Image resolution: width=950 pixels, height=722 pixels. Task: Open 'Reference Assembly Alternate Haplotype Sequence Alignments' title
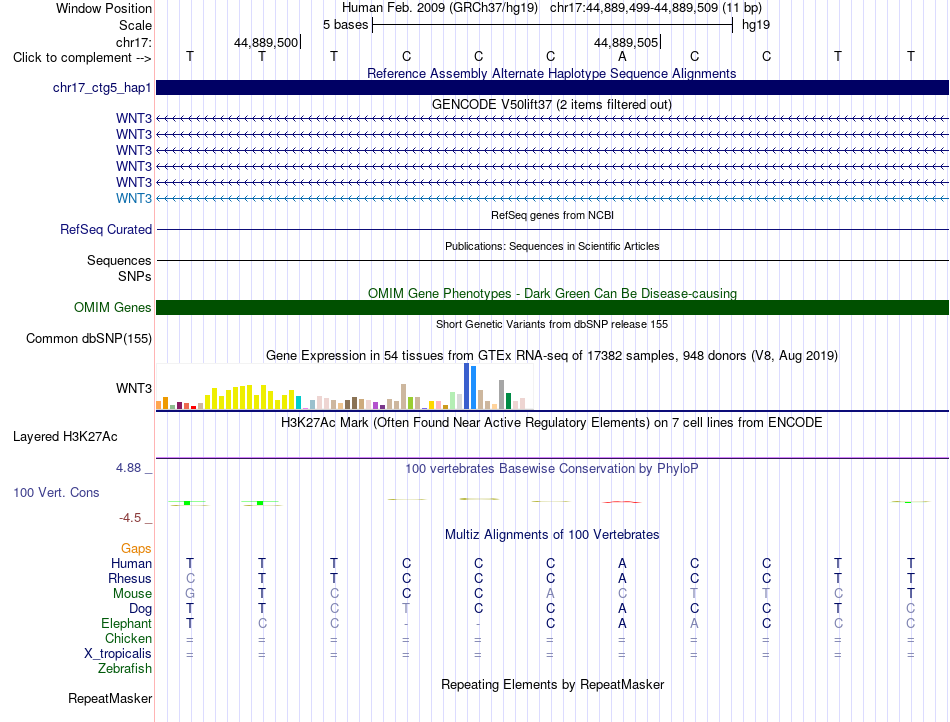[552, 73]
